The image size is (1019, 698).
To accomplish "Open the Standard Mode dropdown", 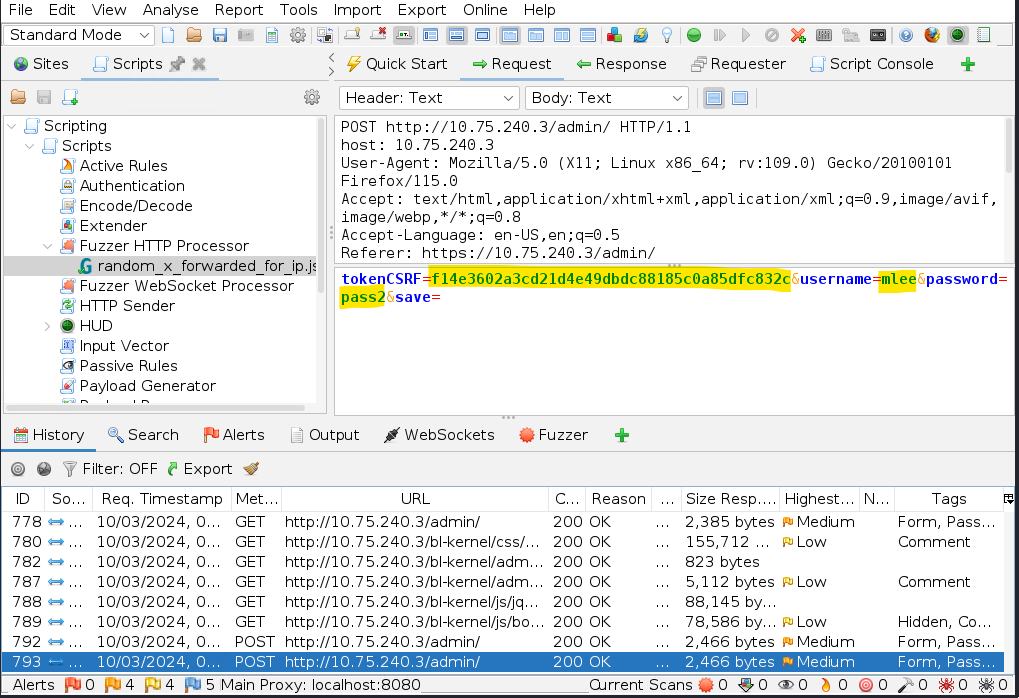I will 80,35.
